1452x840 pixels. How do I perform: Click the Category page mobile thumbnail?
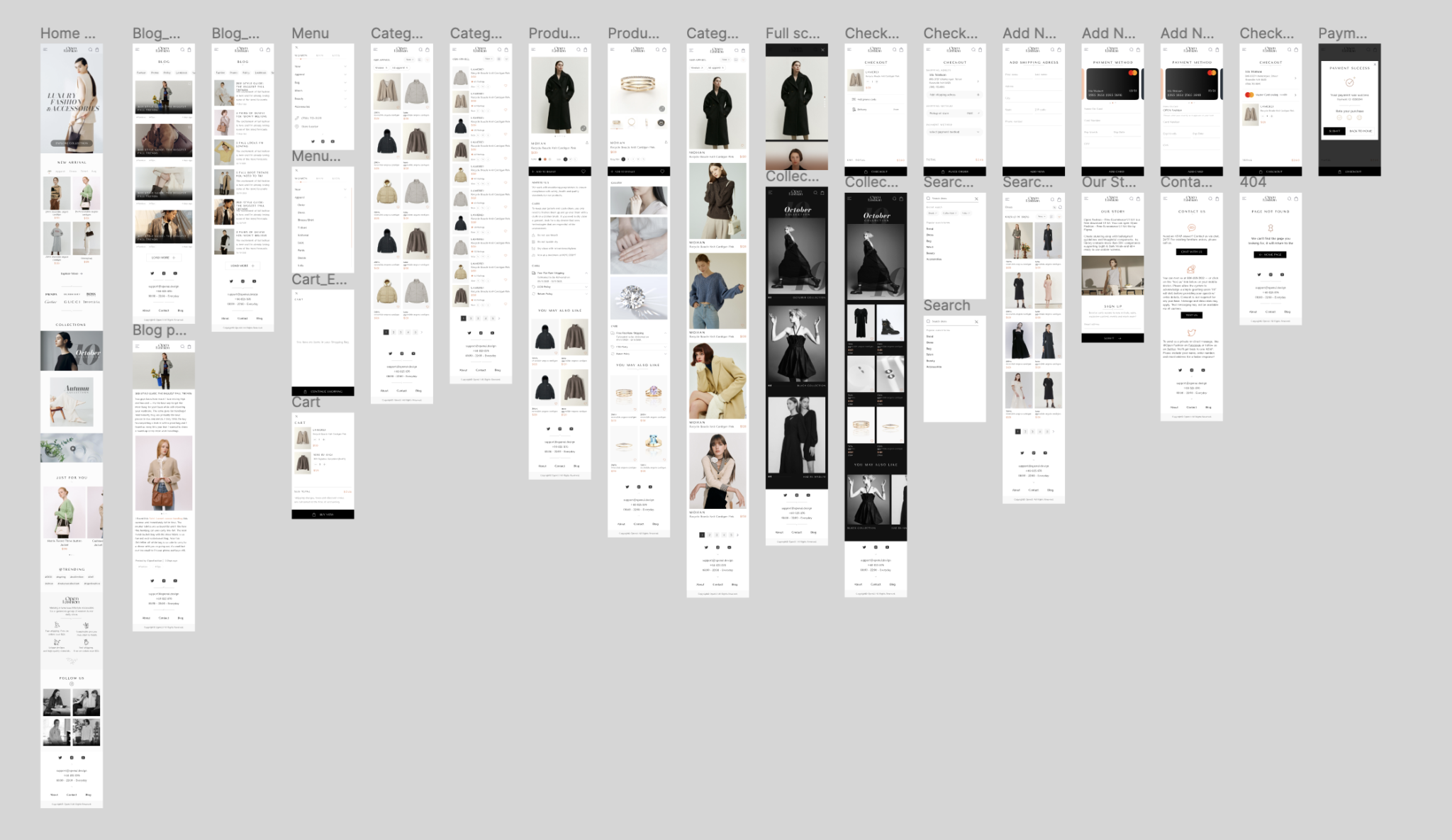pos(399,218)
